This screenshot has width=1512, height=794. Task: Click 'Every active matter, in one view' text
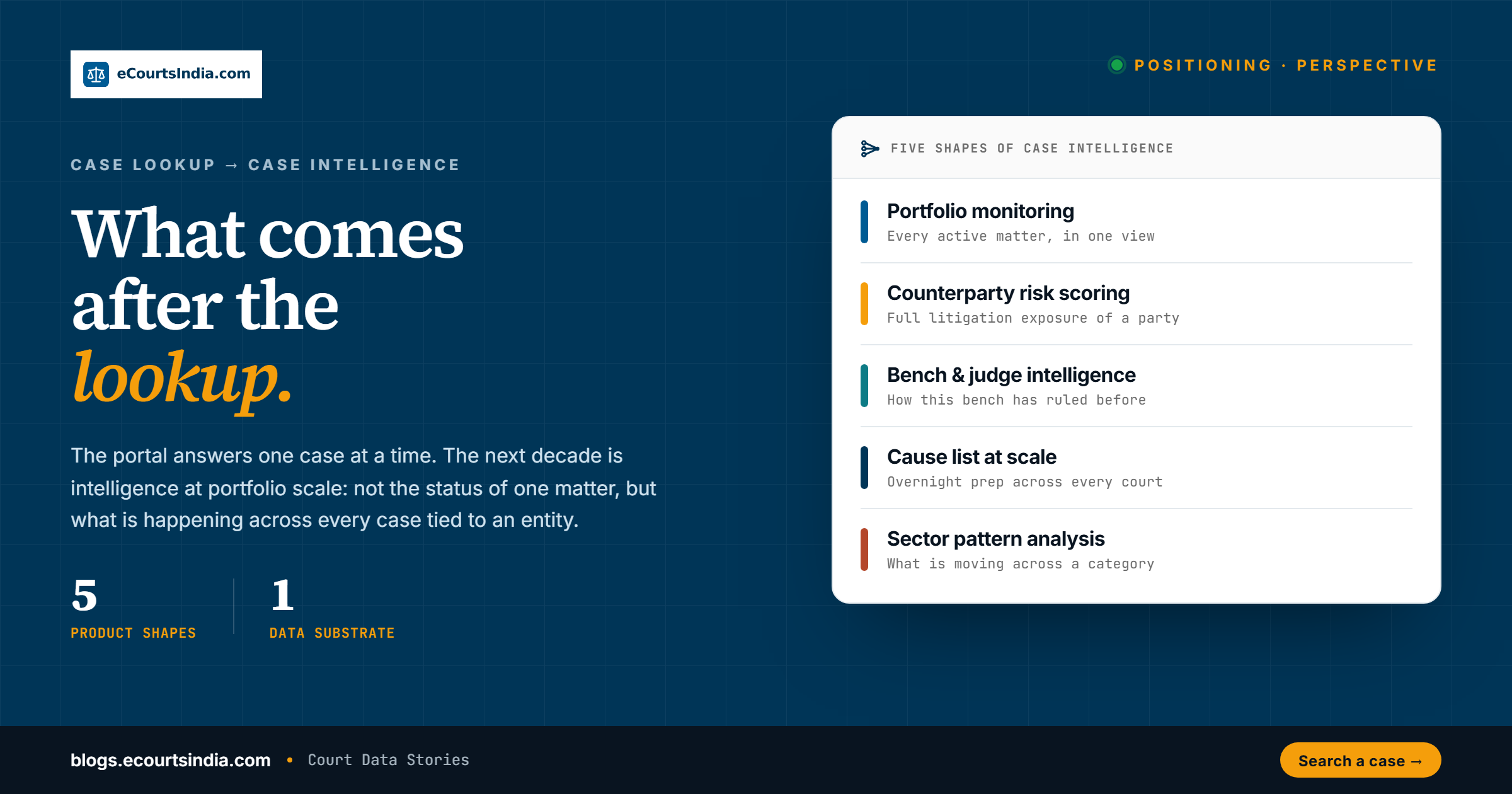(x=1021, y=236)
